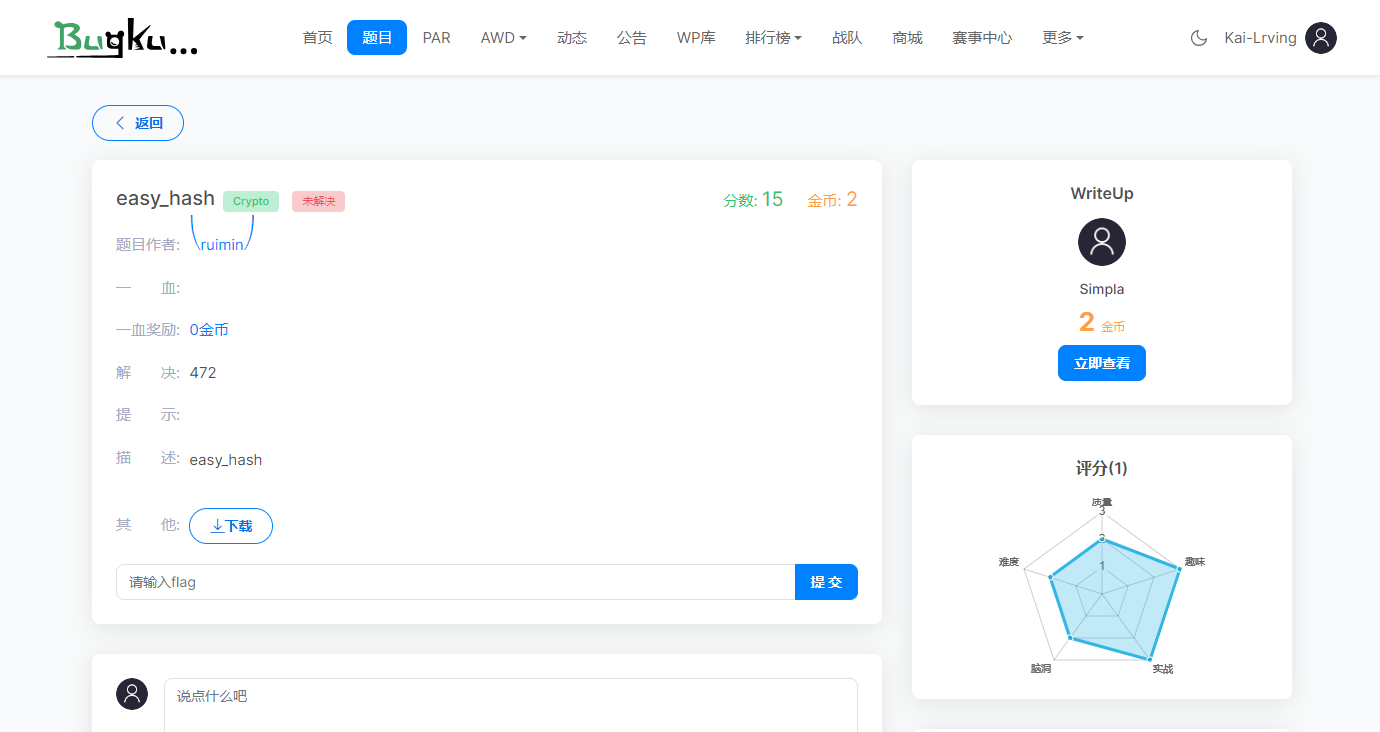This screenshot has width=1380, height=732.
Task: Select the Crypto category tag
Action: pos(250,201)
